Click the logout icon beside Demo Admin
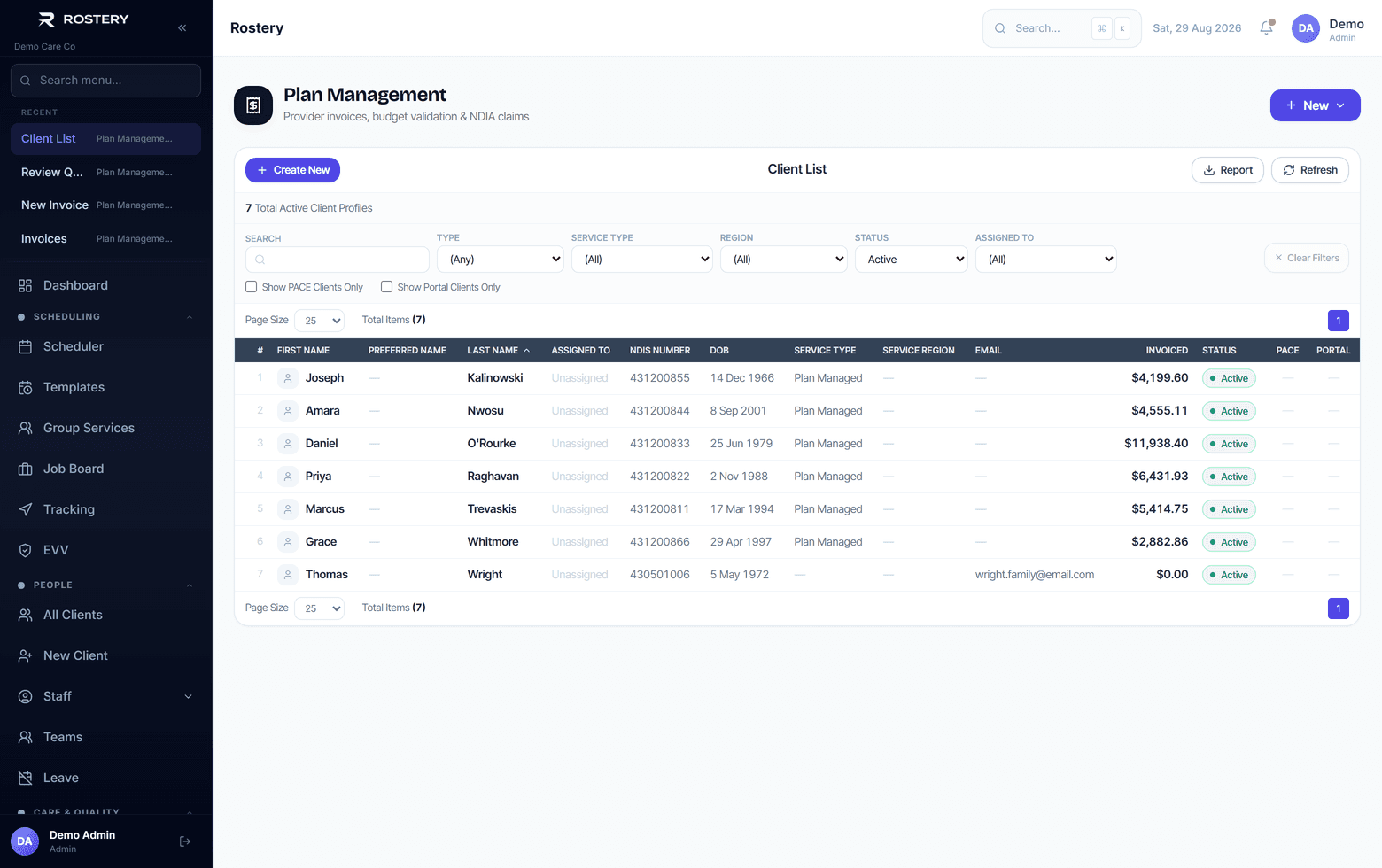 185,841
